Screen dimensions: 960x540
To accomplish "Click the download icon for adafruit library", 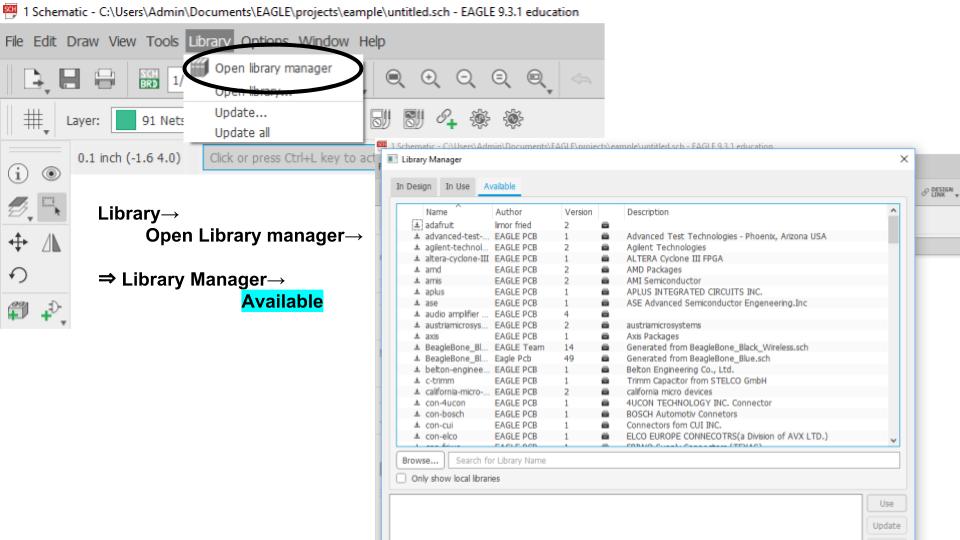I will (x=417, y=225).
